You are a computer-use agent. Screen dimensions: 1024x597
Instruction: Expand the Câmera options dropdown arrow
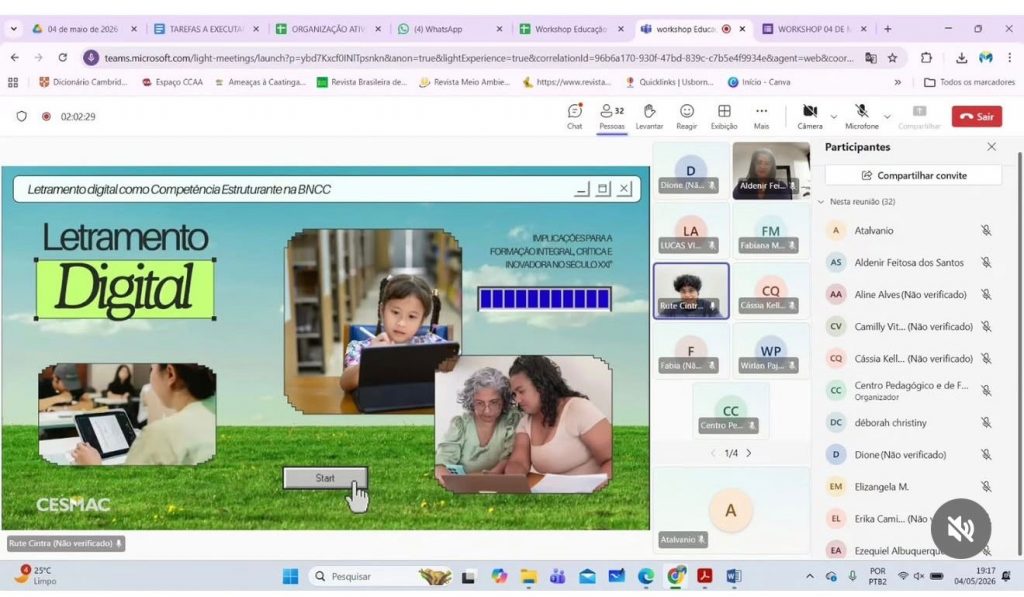tap(833, 117)
